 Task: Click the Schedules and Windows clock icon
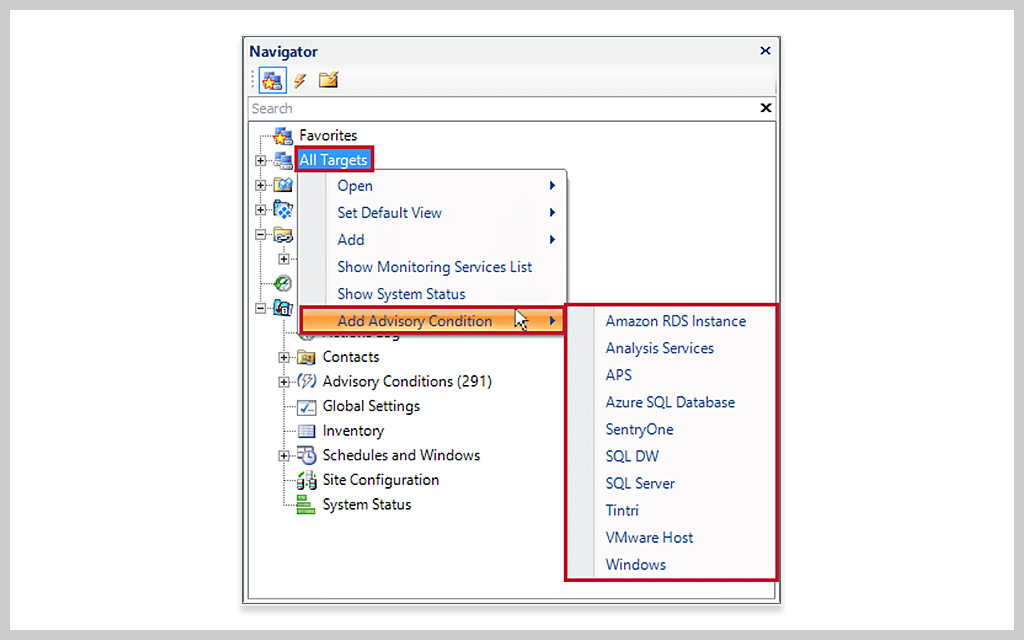(307, 455)
